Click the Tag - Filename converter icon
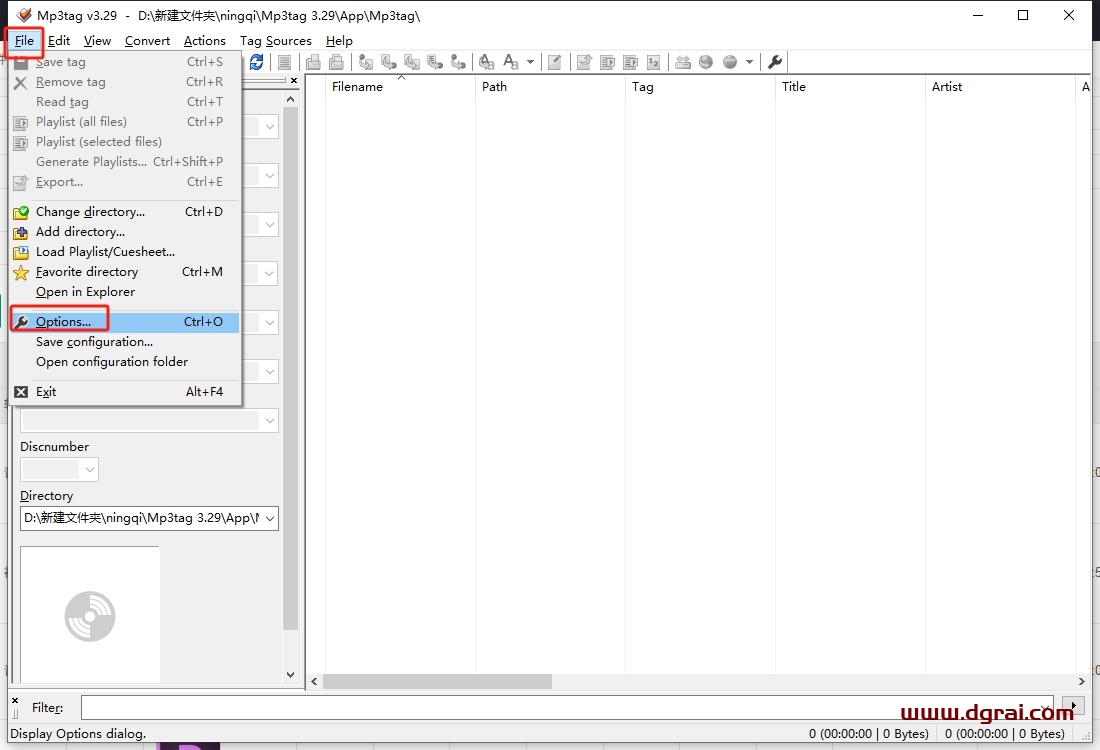Screen dimensions: 1100x750 point(365,62)
